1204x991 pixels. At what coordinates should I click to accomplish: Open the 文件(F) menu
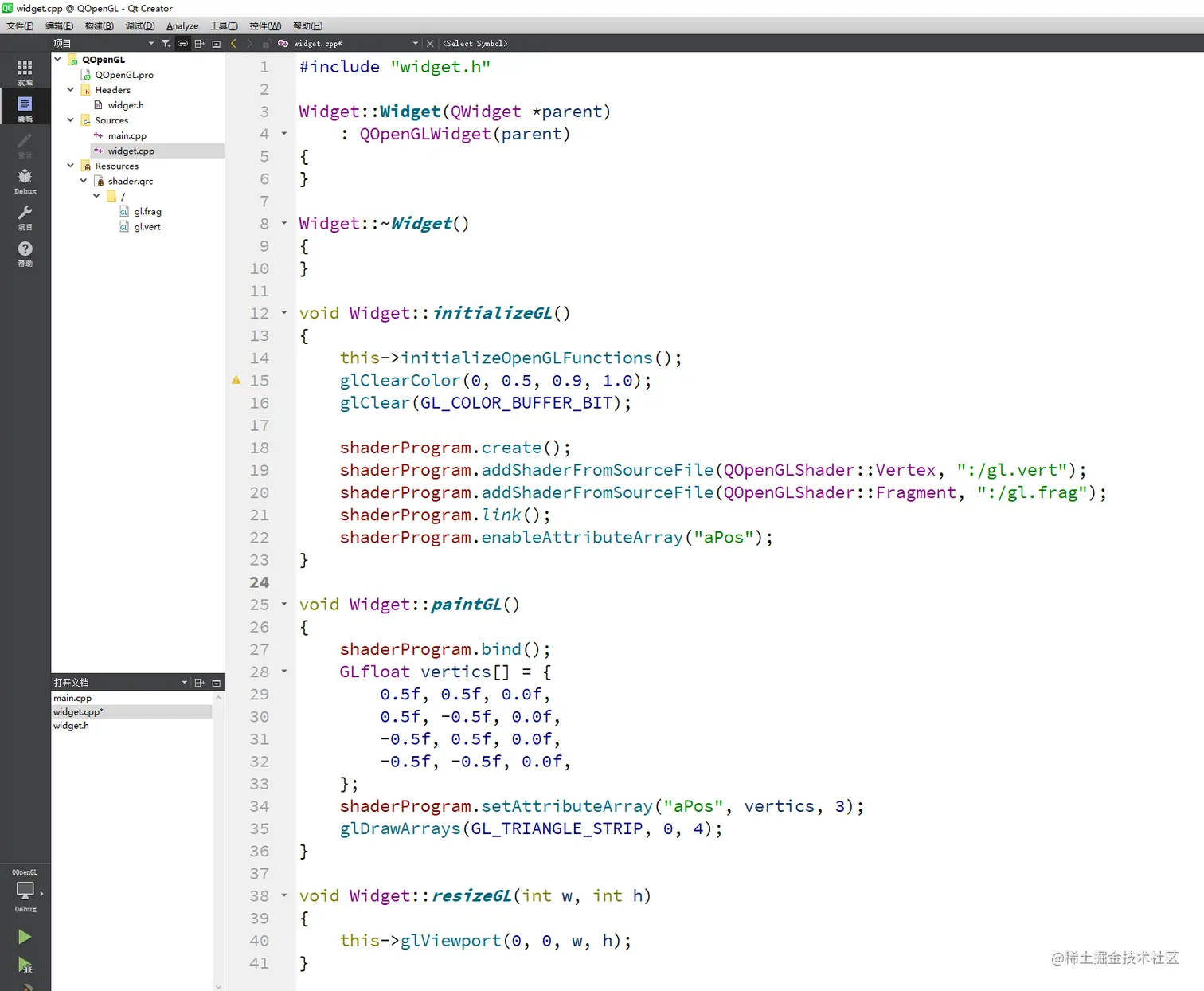(x=20, y=26)
